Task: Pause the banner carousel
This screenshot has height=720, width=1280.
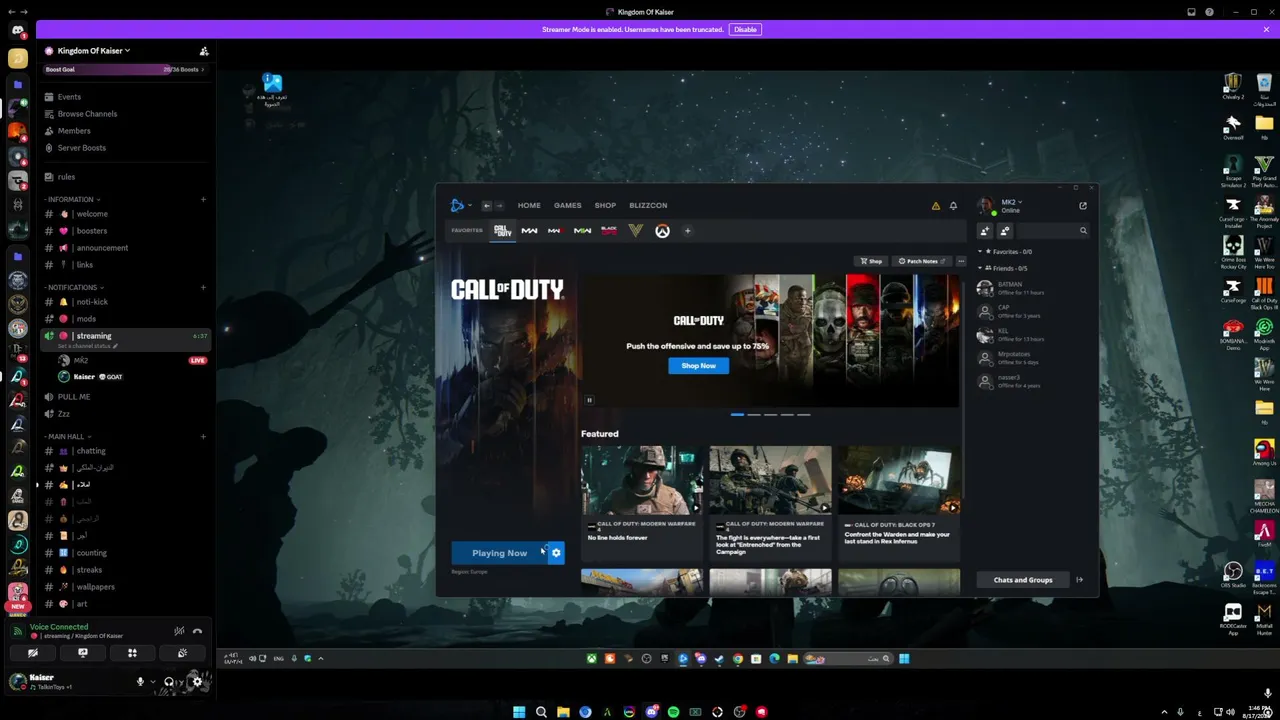Action: coord(589,400)
